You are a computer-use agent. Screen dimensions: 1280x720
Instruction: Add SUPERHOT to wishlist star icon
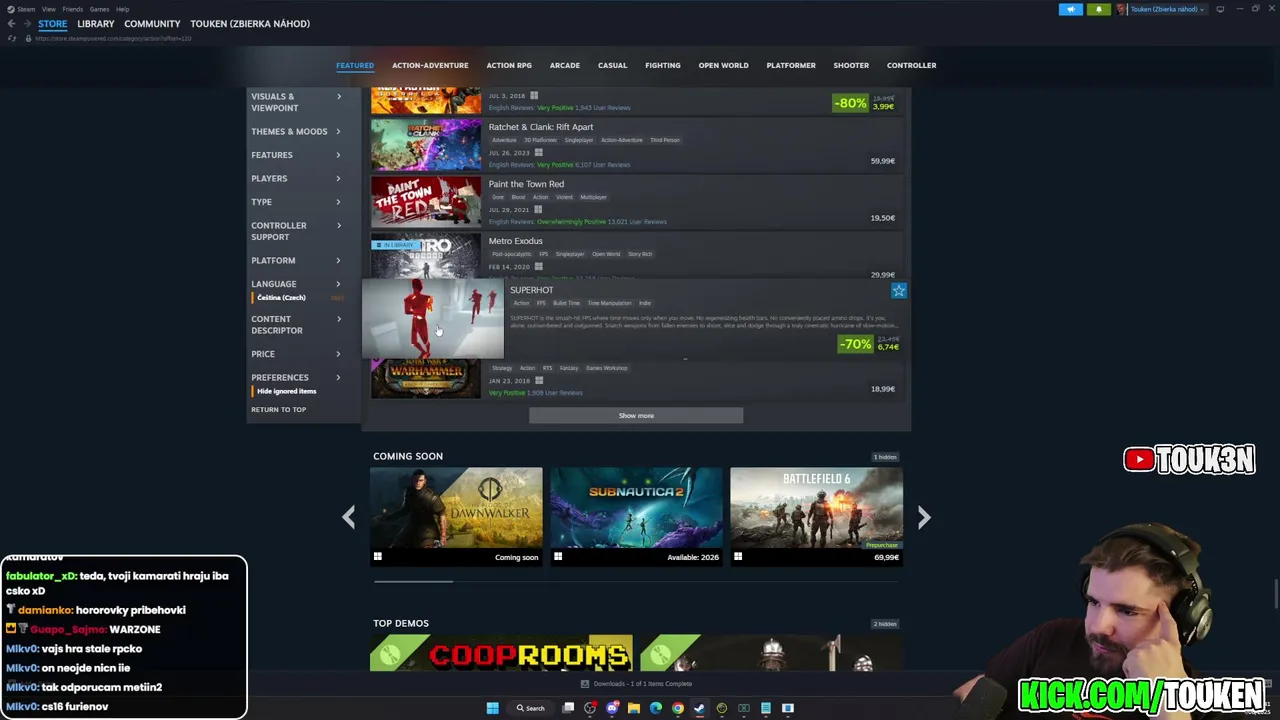click(899, 291)
